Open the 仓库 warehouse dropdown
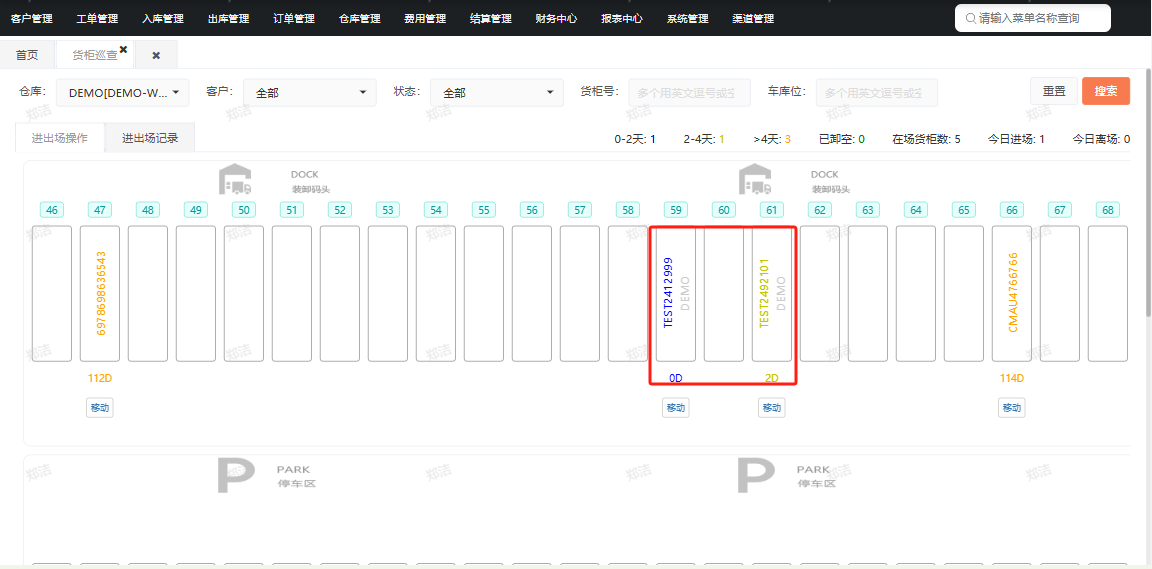The height and width of the screenshot is (569, 1152). tap(123, 93)
